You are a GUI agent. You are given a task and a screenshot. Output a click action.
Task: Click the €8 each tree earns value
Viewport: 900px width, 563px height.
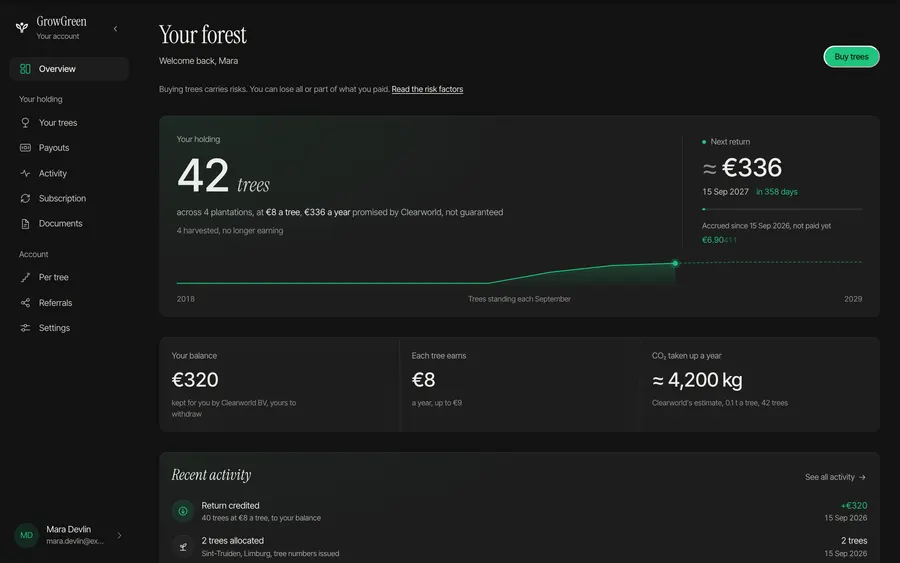coord(424,380)
